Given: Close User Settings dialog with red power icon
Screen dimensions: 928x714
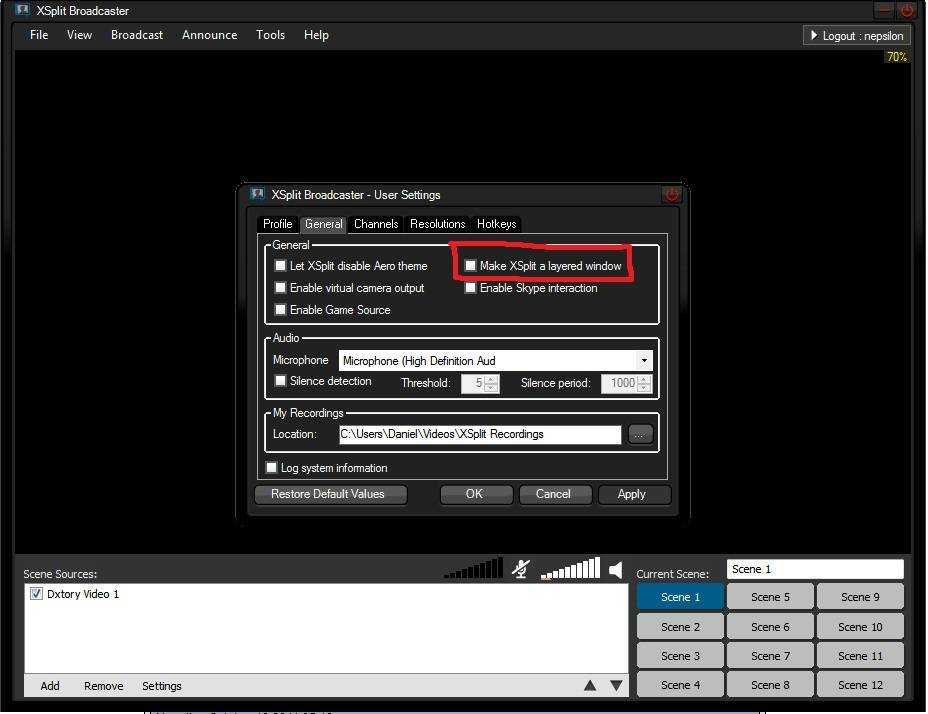Looking at the screenshot, I should pos(672,195).
